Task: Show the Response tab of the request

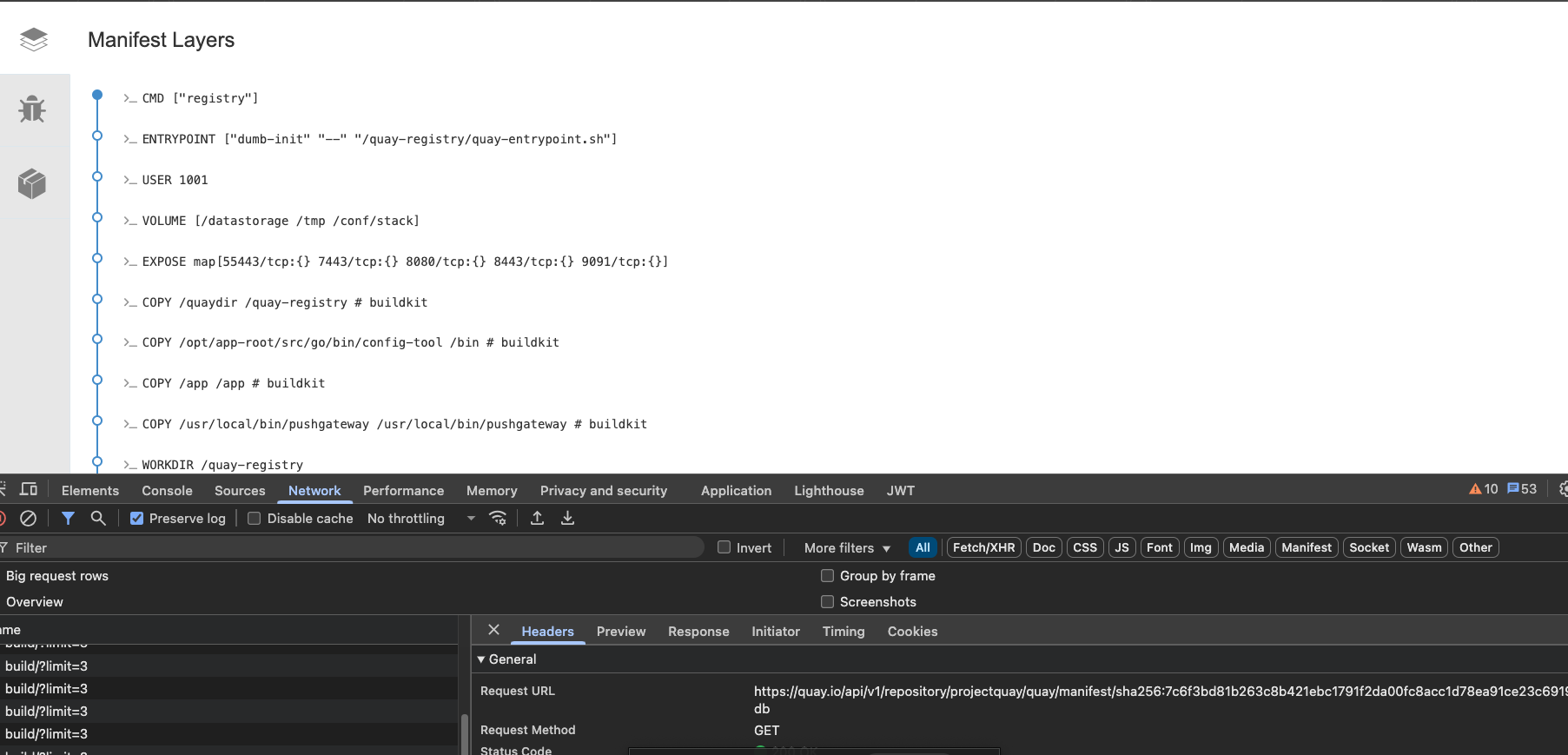Action: tap(698, 632)
